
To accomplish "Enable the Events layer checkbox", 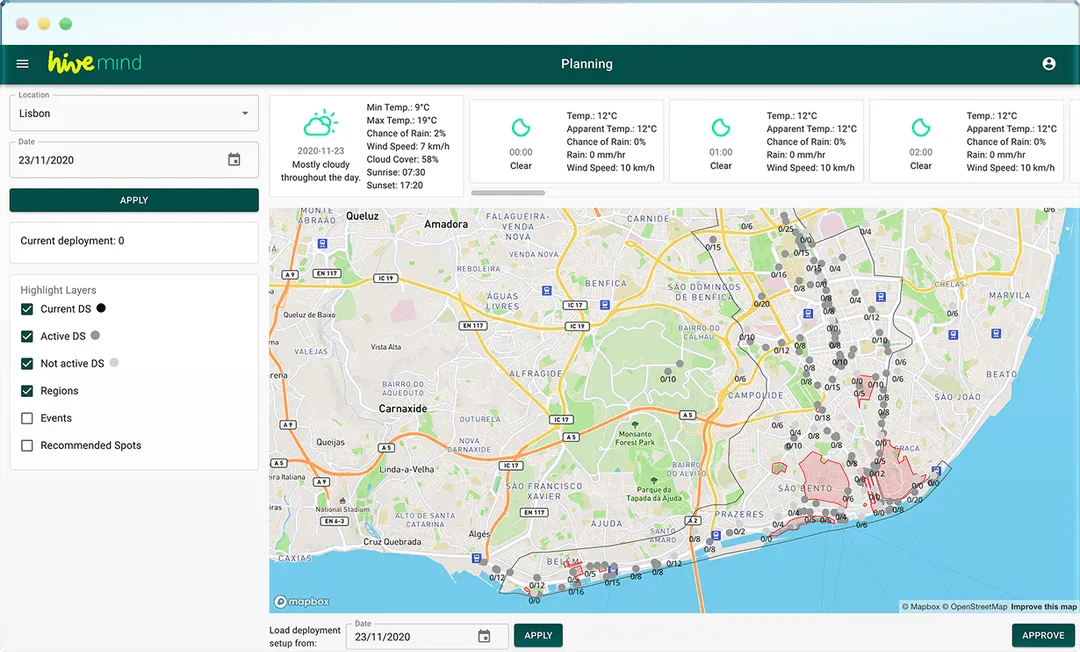I will (27, 418).
